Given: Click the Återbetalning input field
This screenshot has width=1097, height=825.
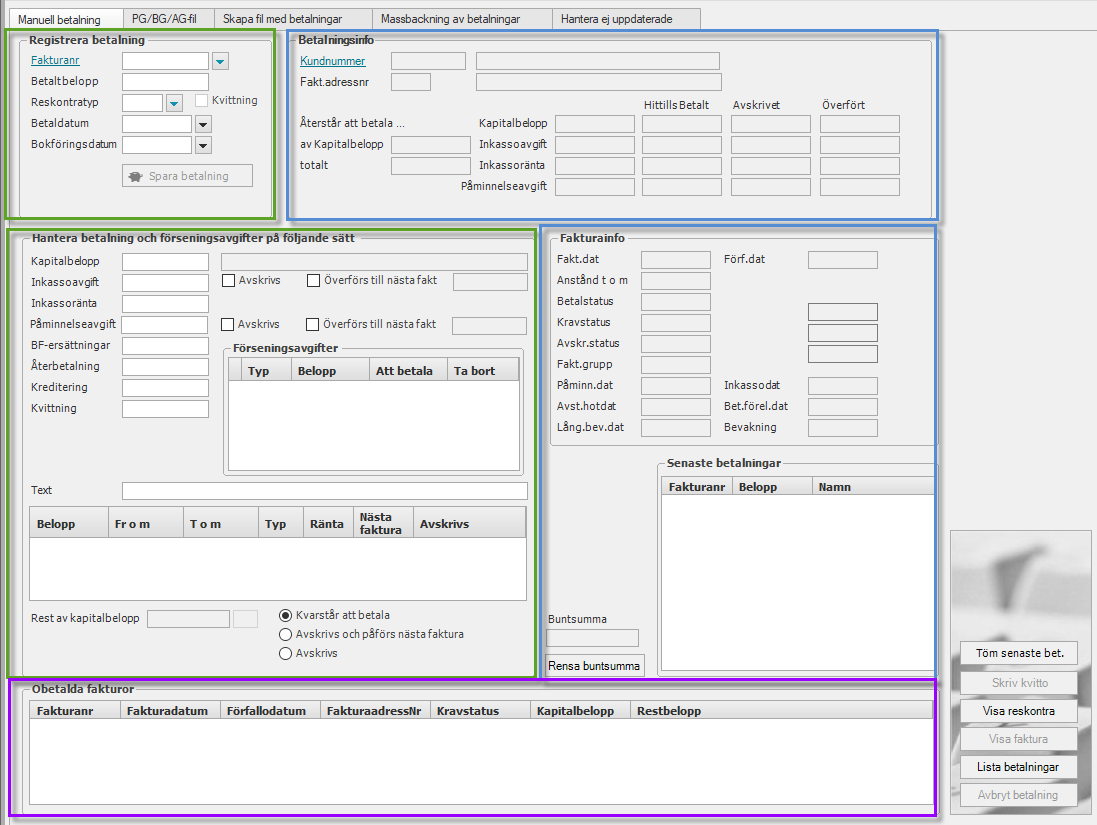Looking at the screenshot, I should click(165, 367).
